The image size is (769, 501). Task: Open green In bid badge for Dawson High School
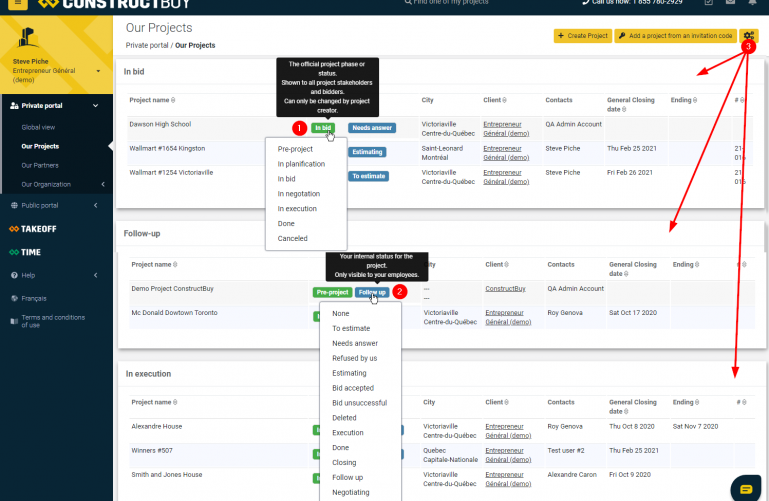pyautogui.click(x=323, y=128)
